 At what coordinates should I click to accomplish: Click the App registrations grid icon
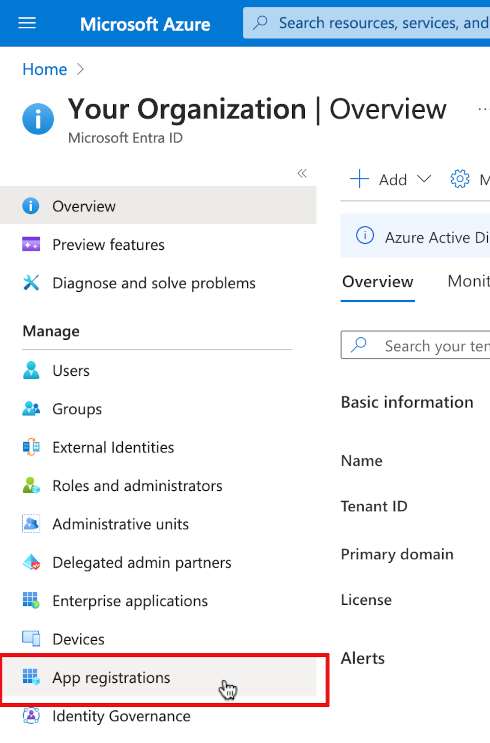pyautogui.click(x=31, y=677)
